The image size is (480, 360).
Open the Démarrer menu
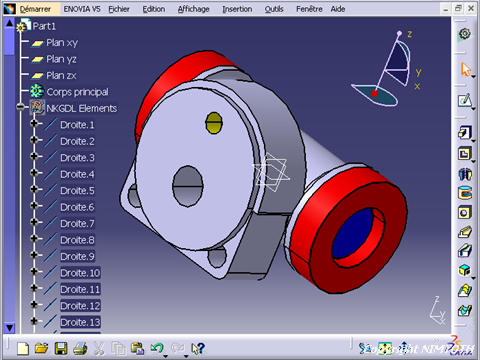click(35, 9)
